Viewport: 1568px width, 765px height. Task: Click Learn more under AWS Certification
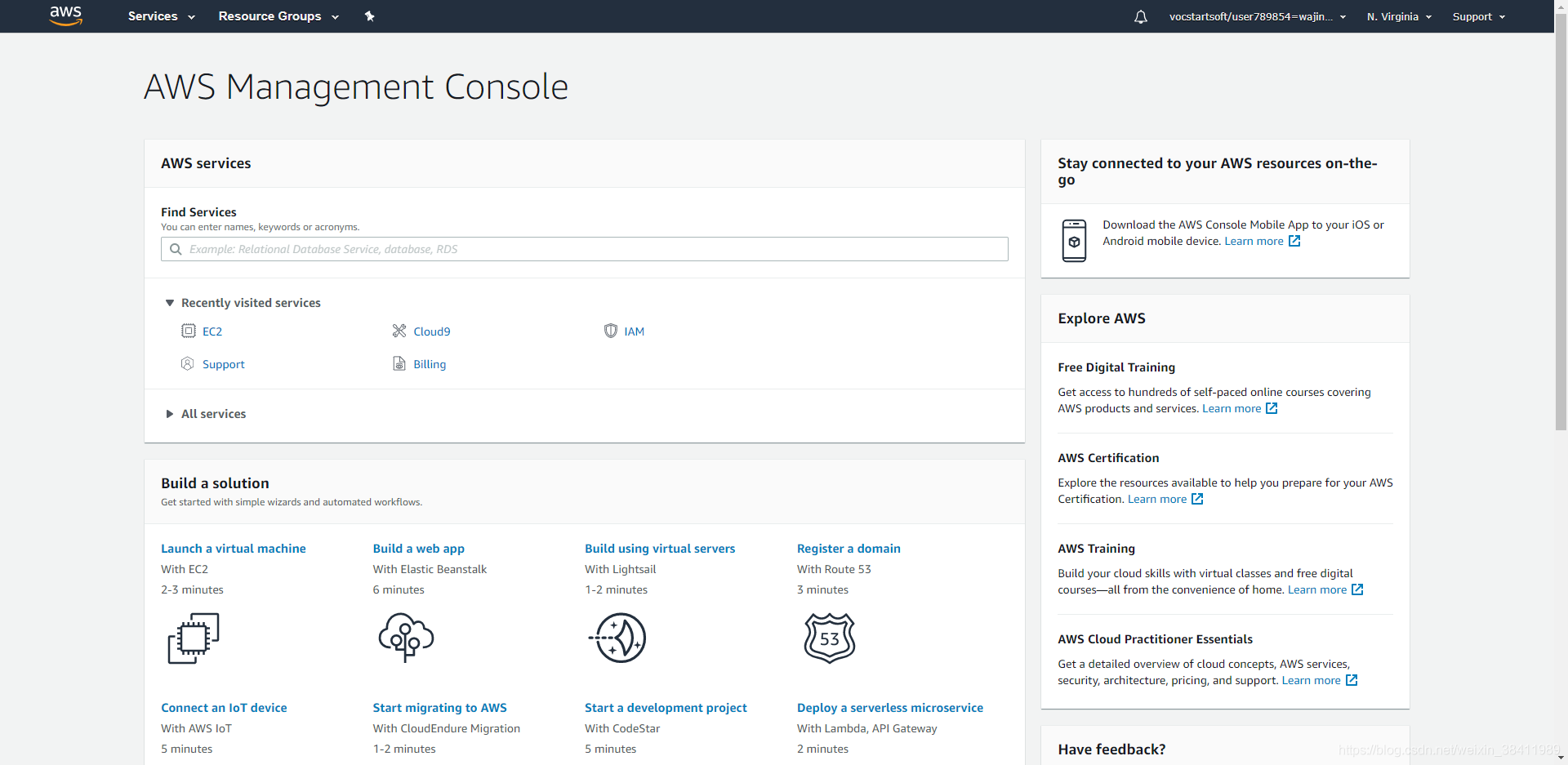click(1157, 499)
